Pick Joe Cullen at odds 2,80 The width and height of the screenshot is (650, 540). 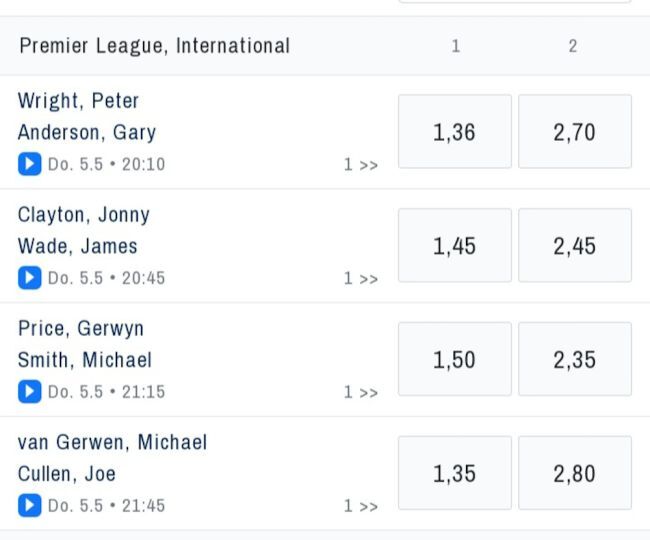[574, 474]
